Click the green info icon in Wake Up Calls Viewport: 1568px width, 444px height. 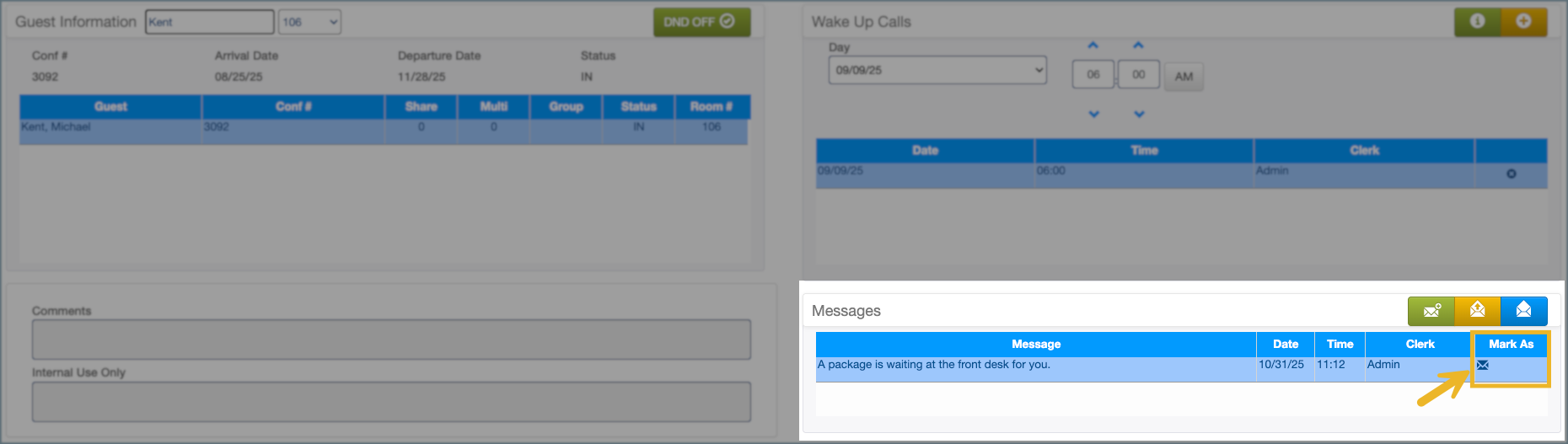1477,22
